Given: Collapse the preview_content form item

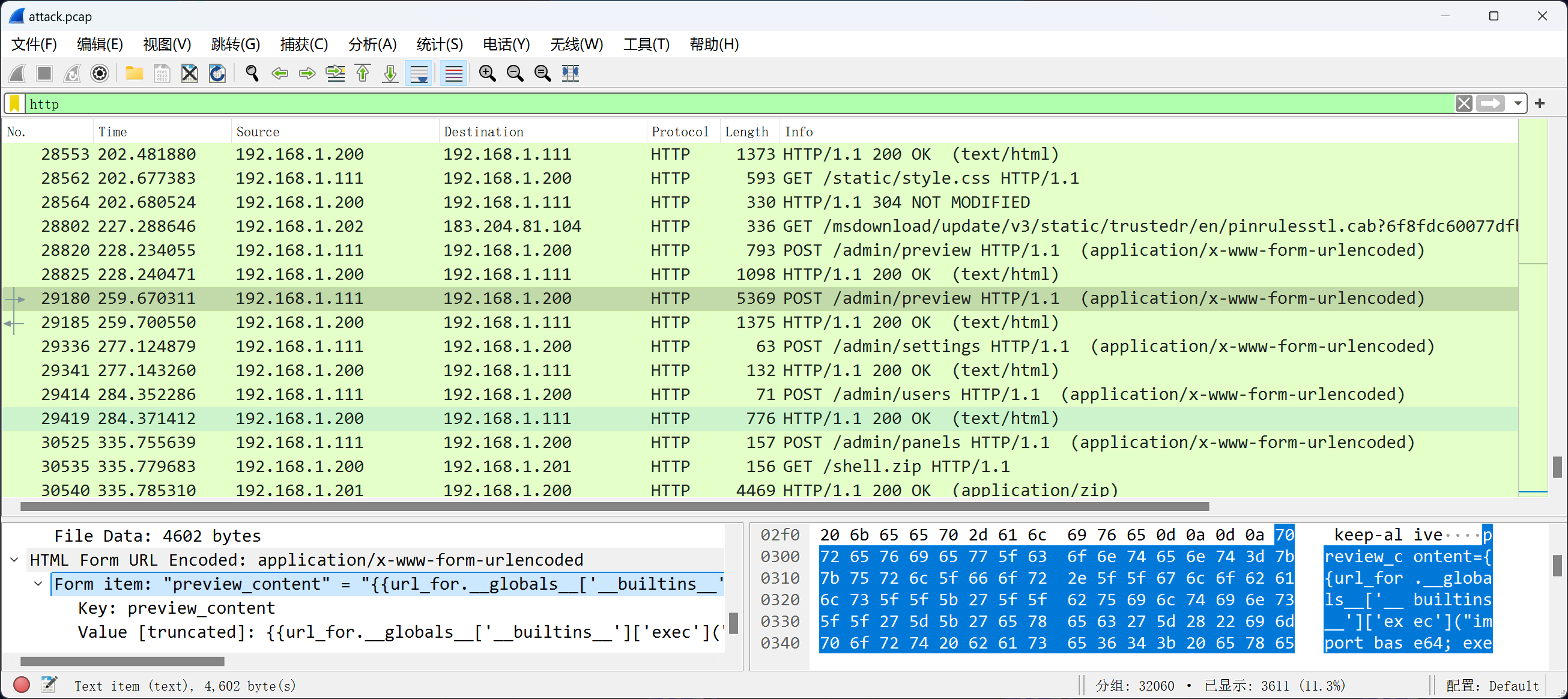Looking at the screenshot, I should click(x=38, y=584).
